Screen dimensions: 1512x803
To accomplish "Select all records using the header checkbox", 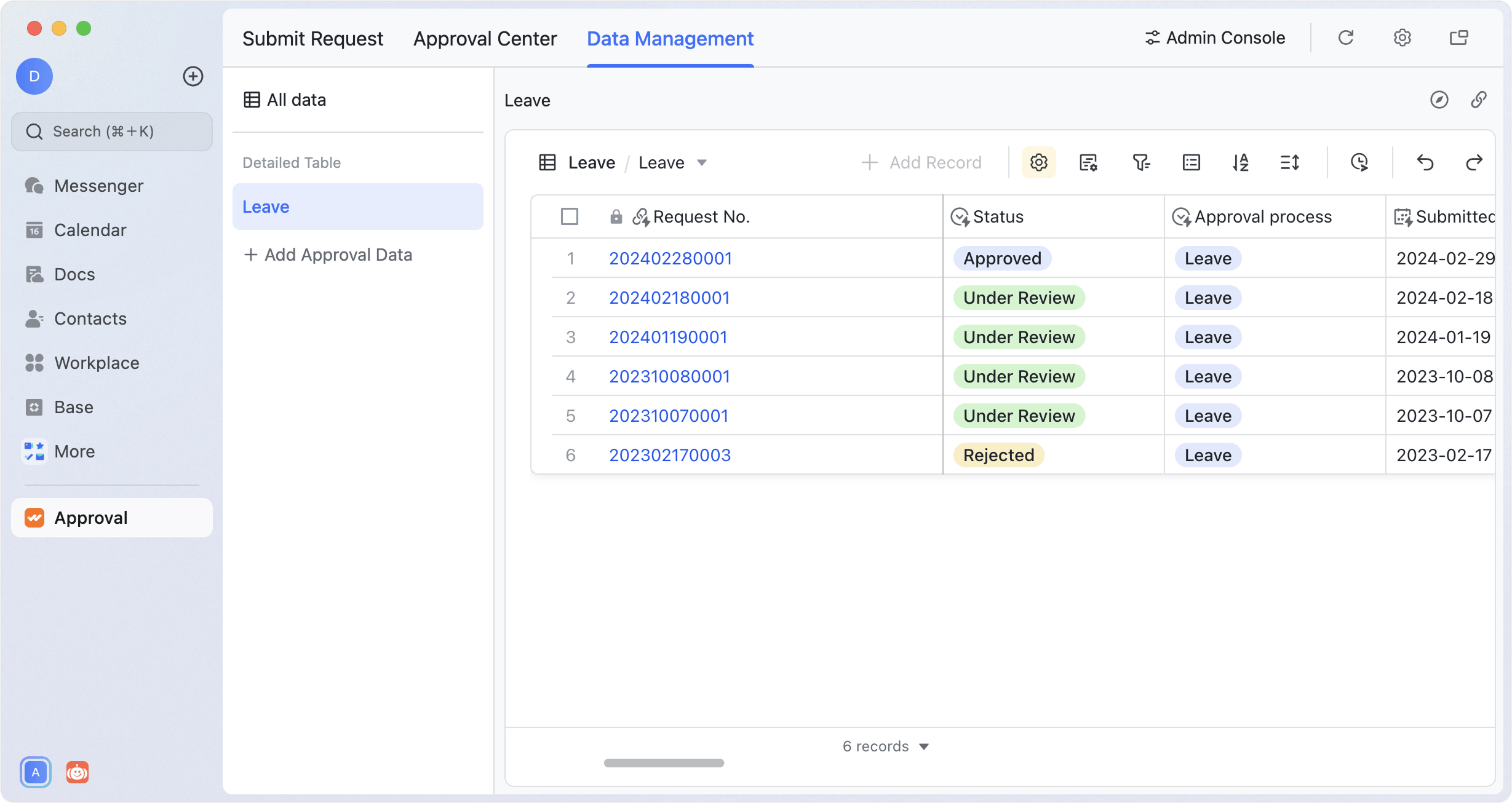I will coord(569,216).
